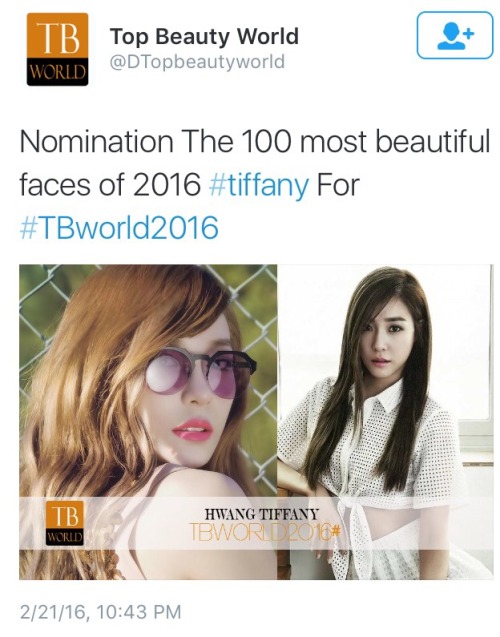Tap the Top Beauty World display name
Screen dimensions: 500x637
(204, 37)
